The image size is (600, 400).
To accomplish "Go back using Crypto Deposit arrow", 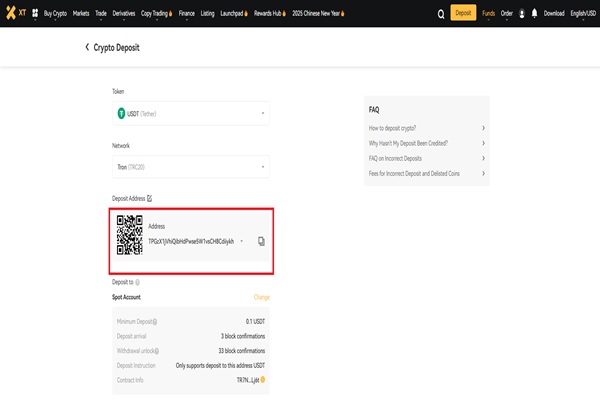I will (x=87, y=47).
